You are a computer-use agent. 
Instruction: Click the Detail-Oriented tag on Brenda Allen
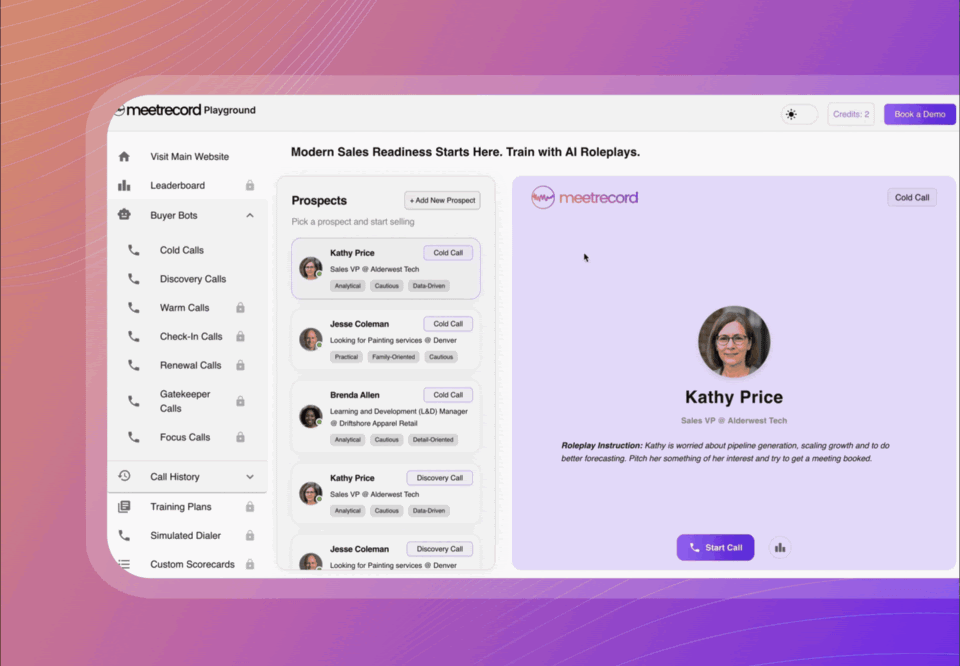pyautogui.click(x=433, y=440)
